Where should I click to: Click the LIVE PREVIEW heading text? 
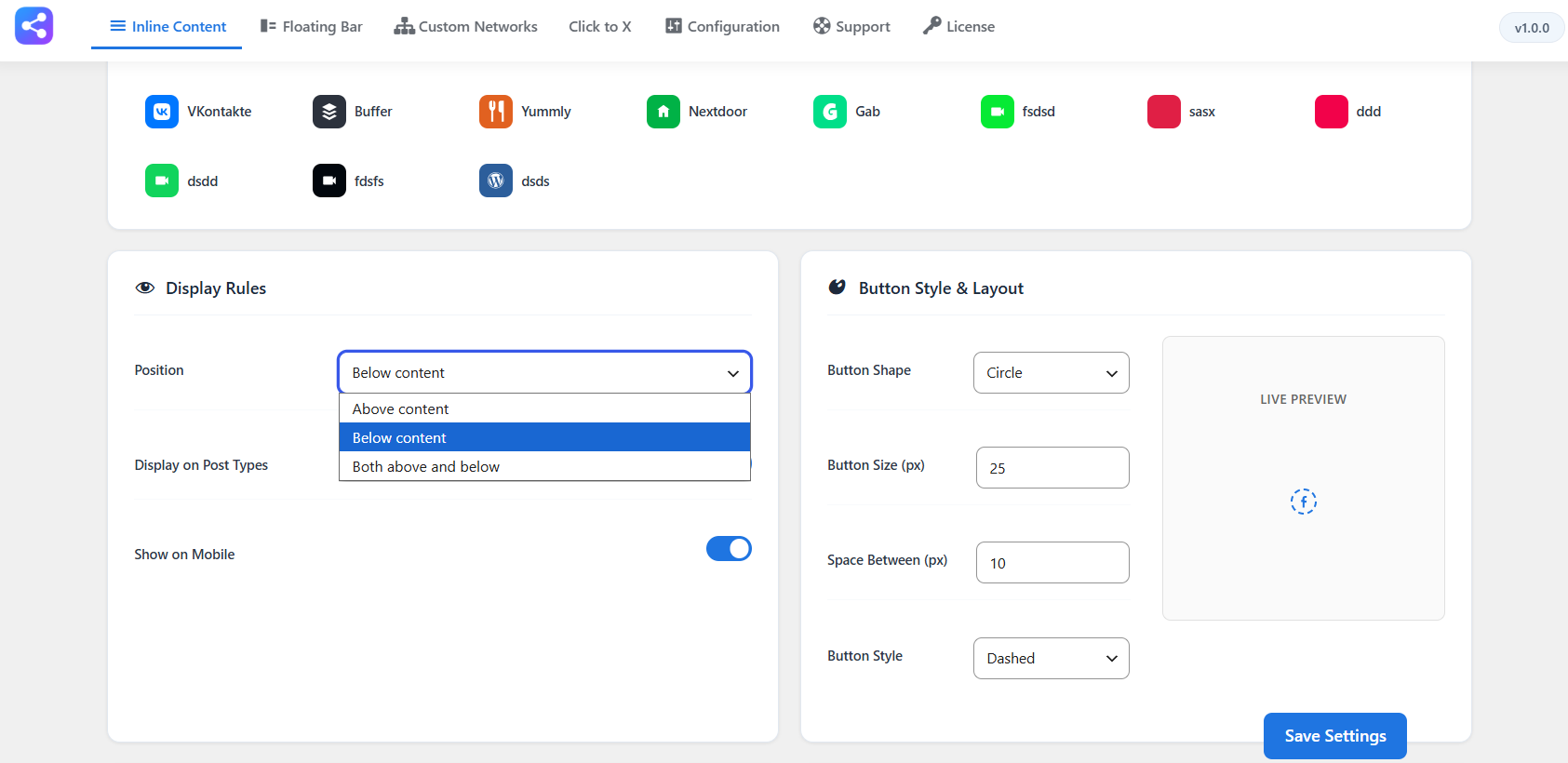tap(1304, 399)
